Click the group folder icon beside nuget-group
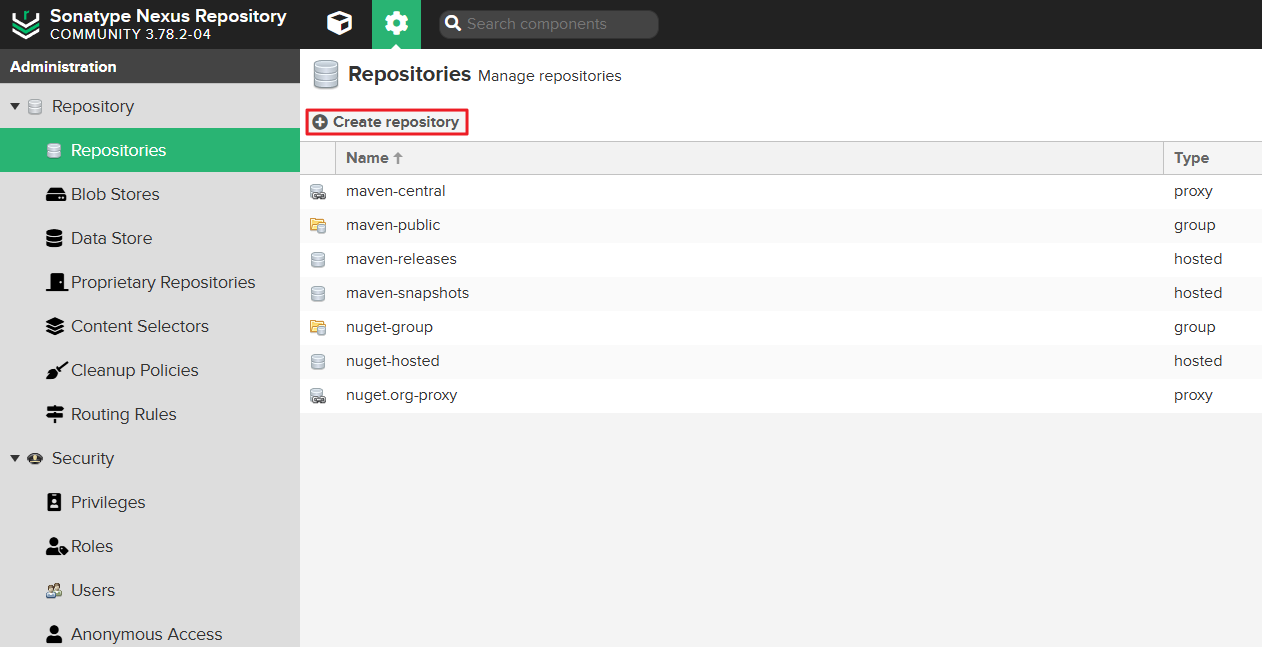 (x=318, y=327)
